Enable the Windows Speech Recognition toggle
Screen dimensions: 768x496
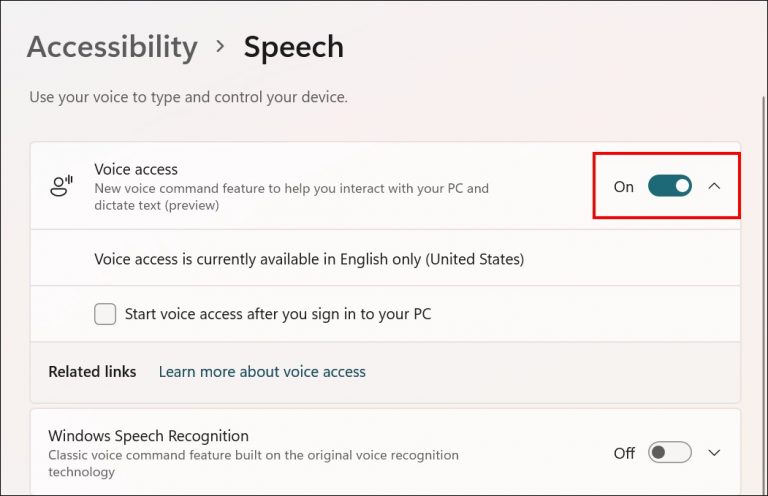click(669, 453)
